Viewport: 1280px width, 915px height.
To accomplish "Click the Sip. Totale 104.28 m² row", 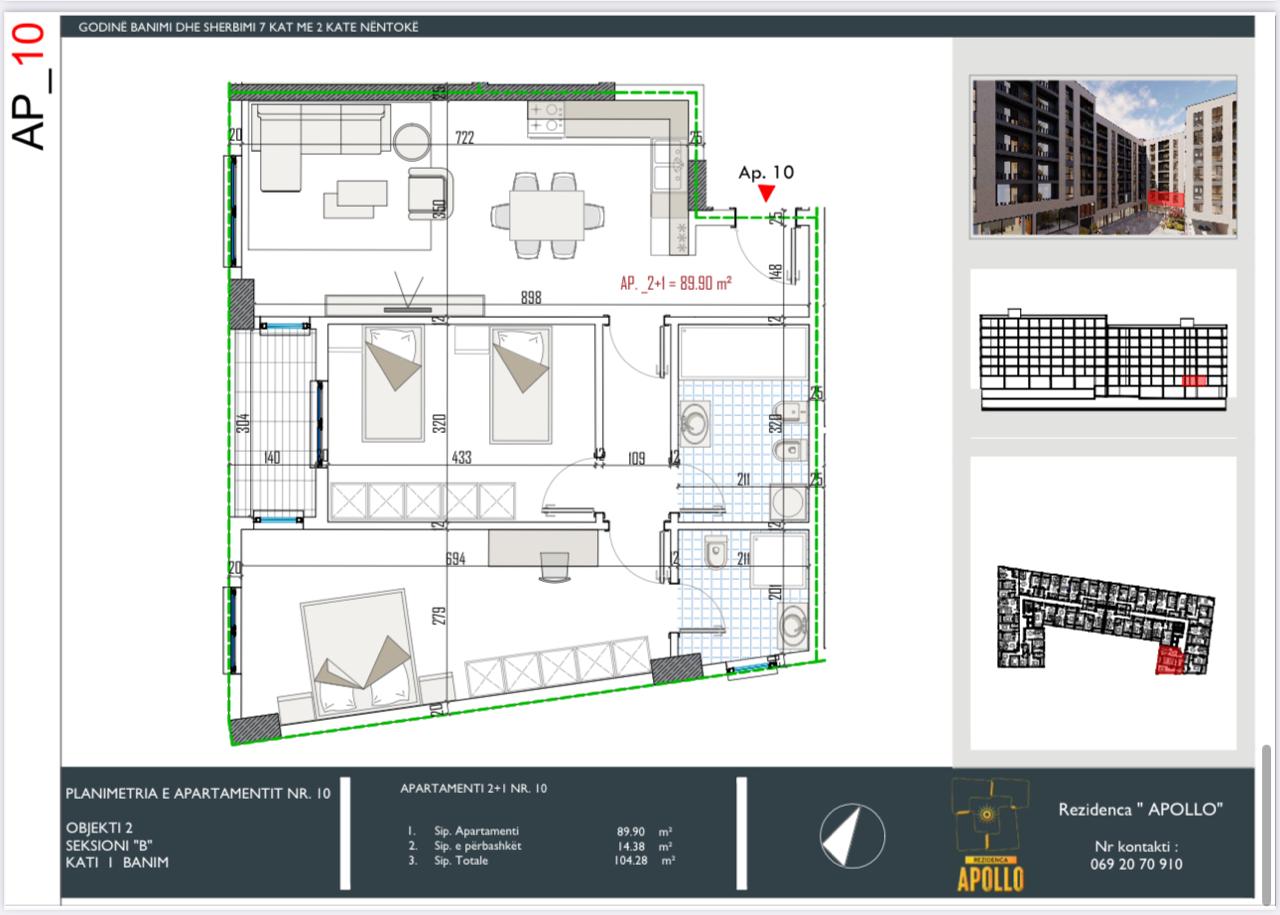I will click(x=540, y=860).
